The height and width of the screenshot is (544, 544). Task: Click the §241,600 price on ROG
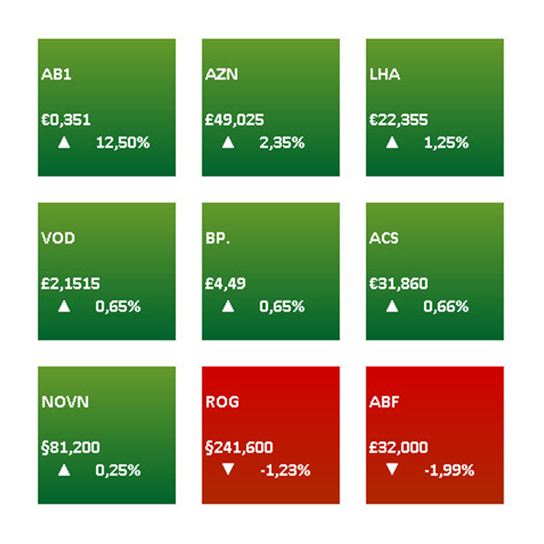[x=239, y=448]
